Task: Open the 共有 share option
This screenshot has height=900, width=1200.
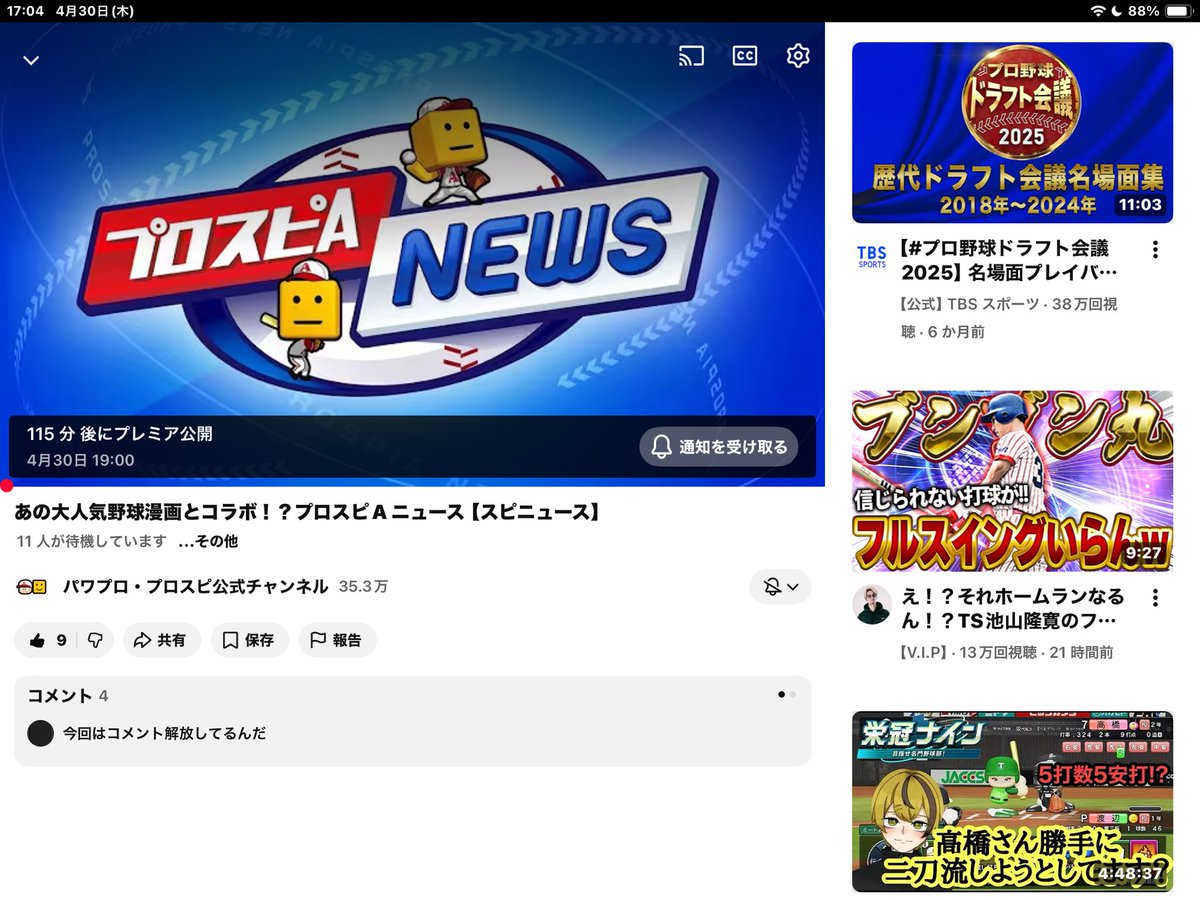Action: tap(161, 640)
